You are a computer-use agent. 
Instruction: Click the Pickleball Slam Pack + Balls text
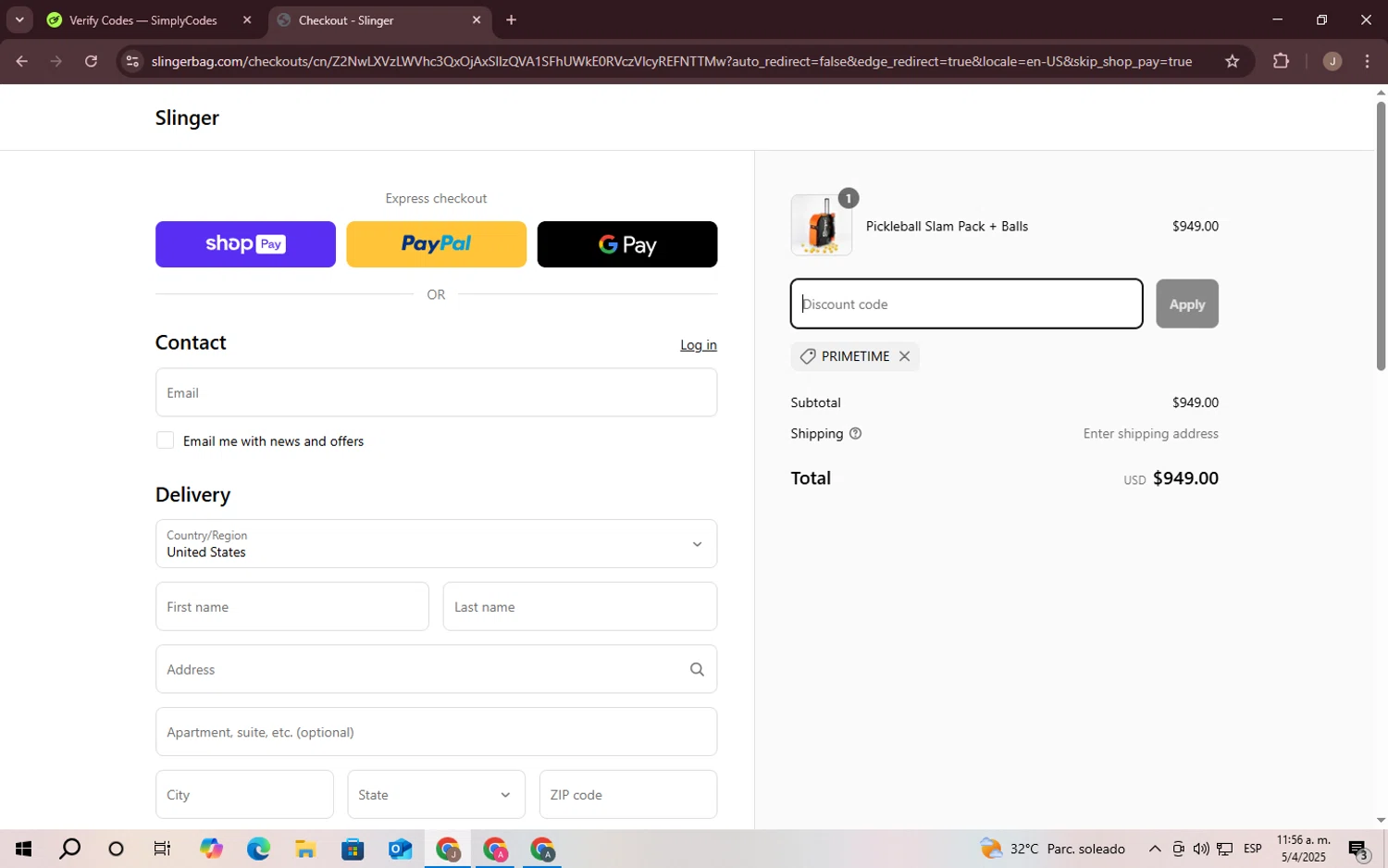(x=947, y=226)
